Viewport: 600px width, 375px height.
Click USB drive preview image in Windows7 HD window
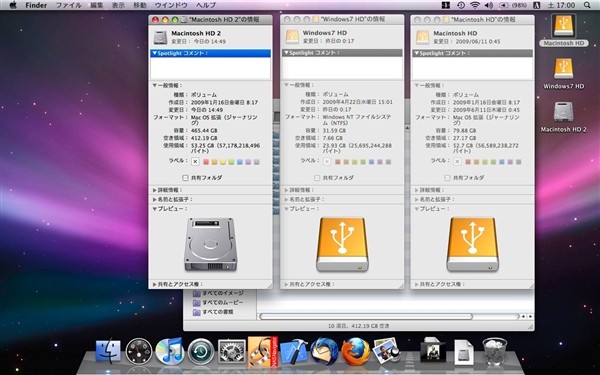click(x=342, y=244)
